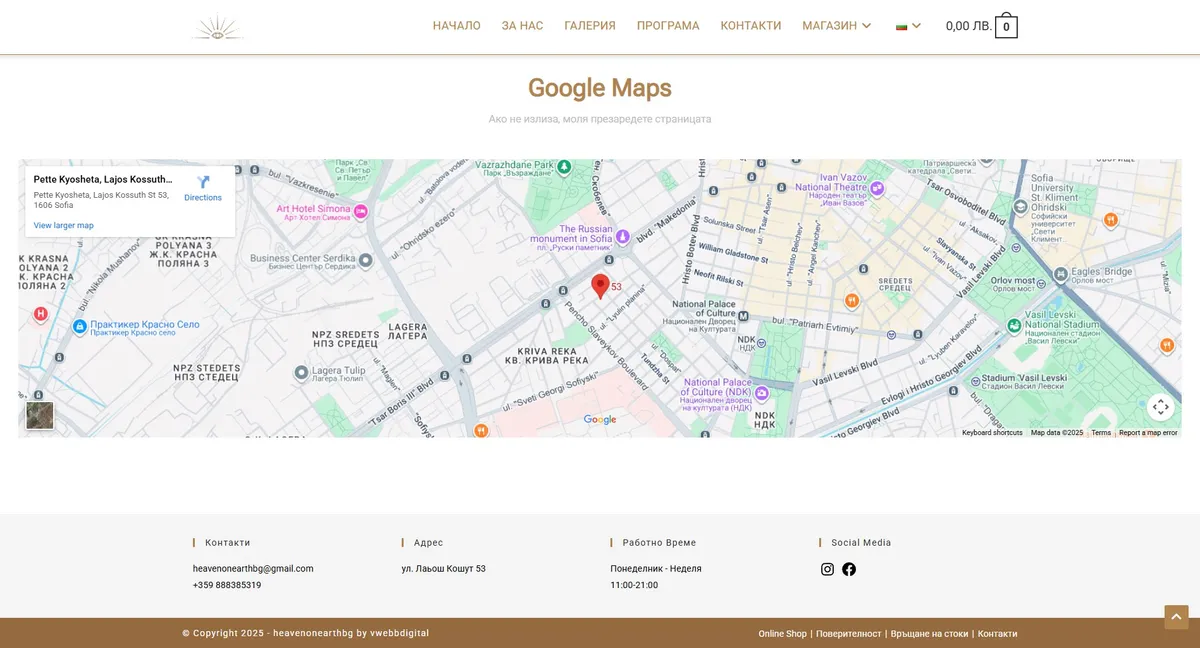Open the Instagram social icon
1200x648 pixels.
[827, 569]
